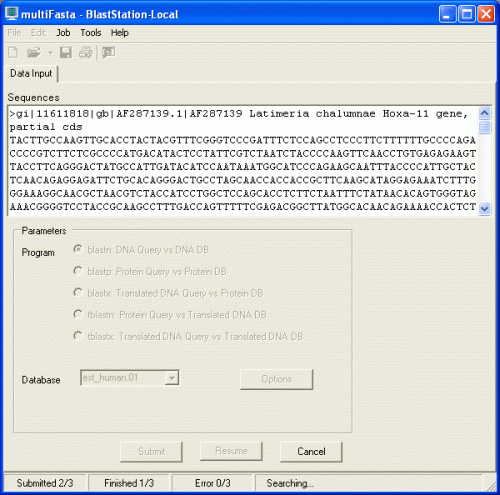Click the Finished 1/3 status entry

pyautogui.click(x=129, y=483)
